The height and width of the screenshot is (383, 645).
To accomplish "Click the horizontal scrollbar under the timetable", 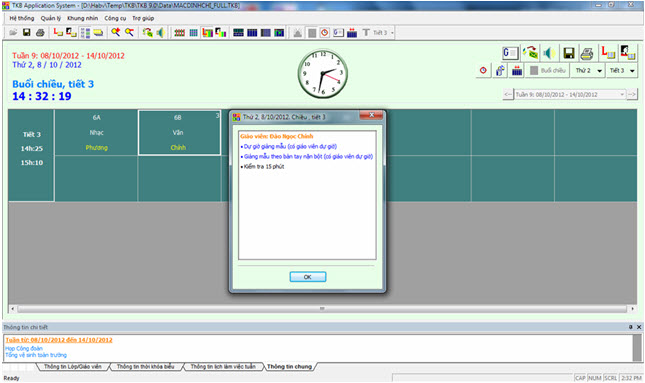I will tap(322, 309).
